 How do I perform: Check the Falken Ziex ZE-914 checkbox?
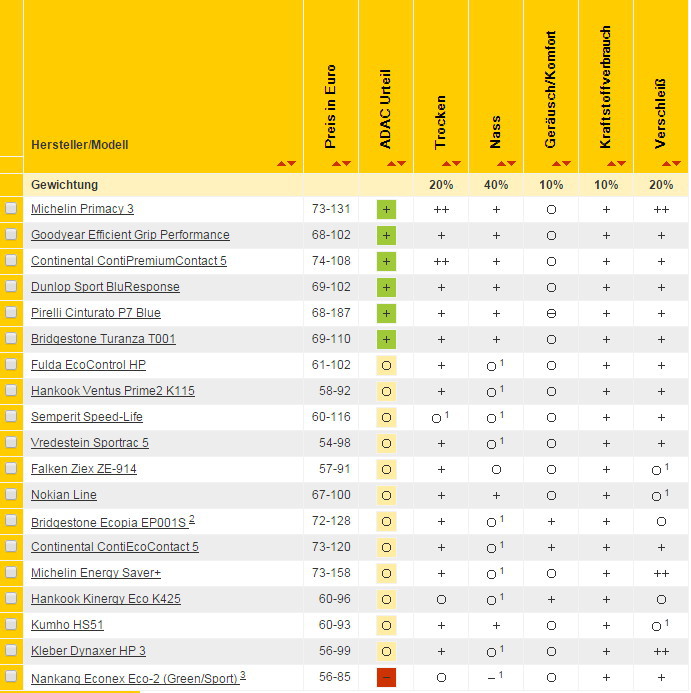tap(11, 468)
